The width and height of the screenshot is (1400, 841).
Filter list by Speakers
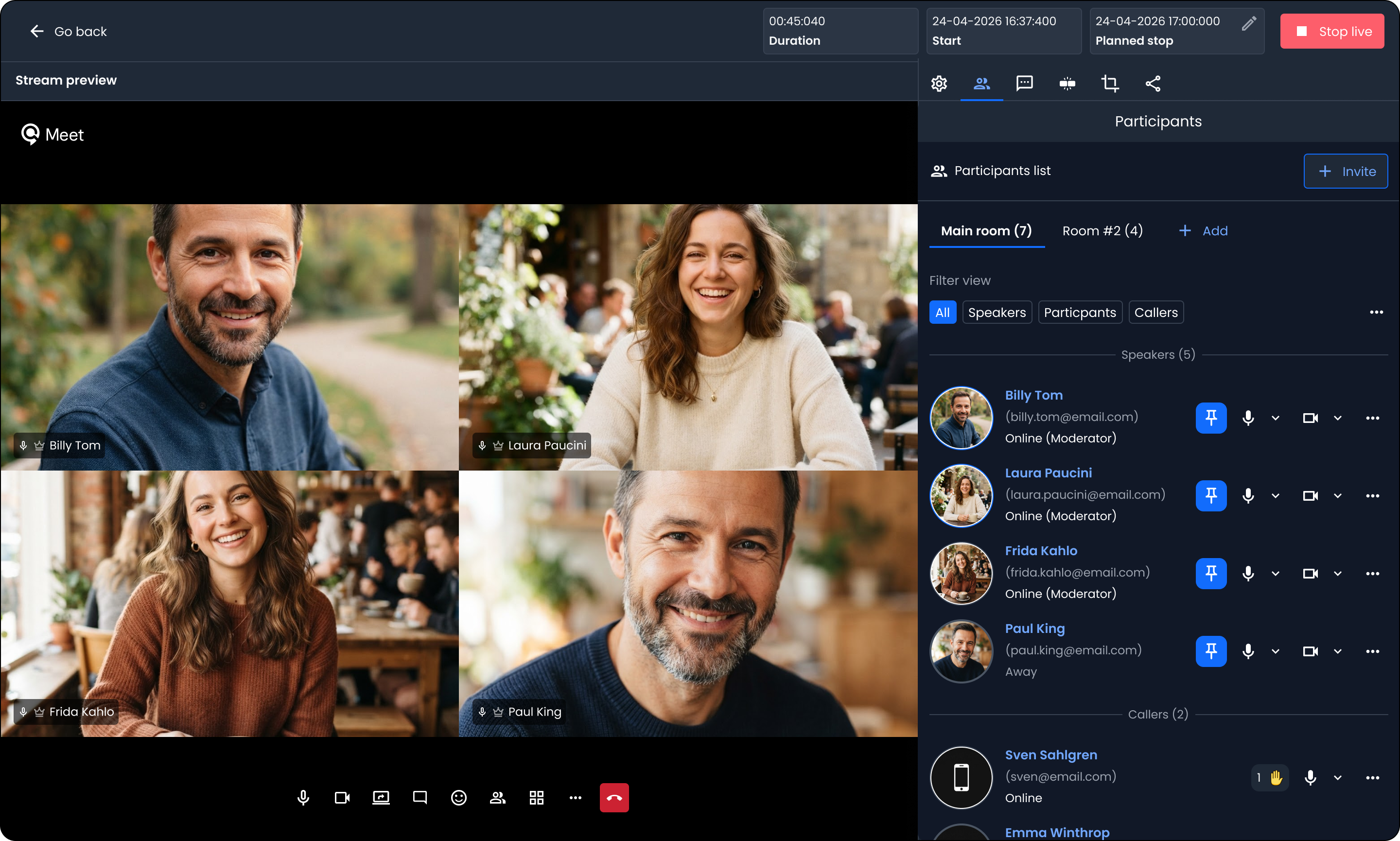pos(997,312)
